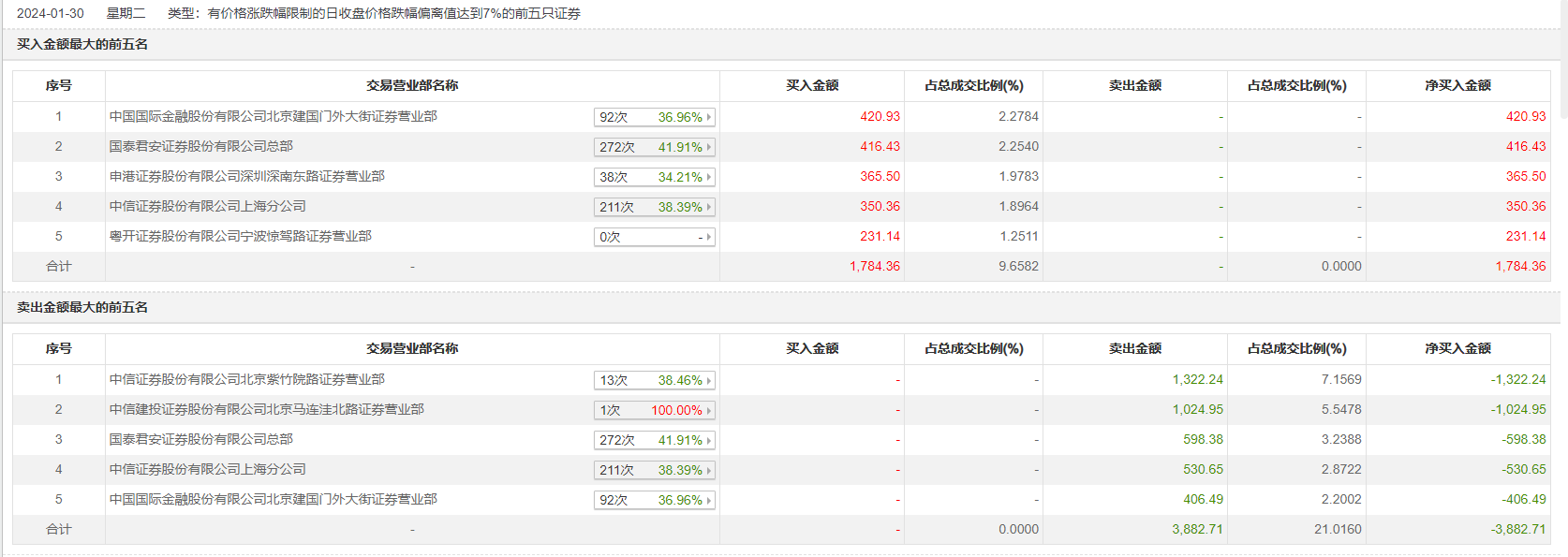Click arrow icon in sell table 92次 36.96% box

pos(709,500)
